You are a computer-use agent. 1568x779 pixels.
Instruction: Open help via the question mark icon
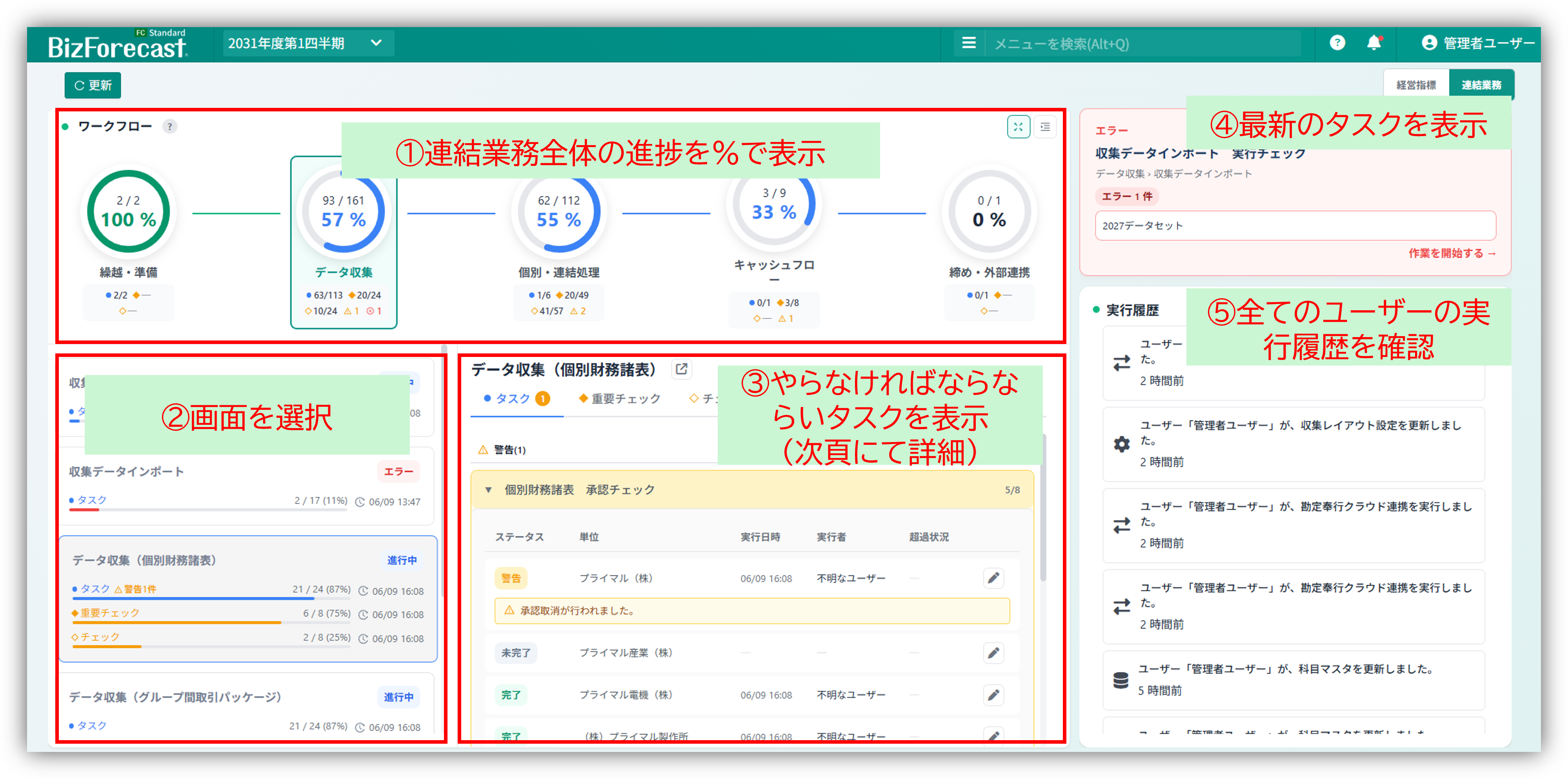[1337, 43]
